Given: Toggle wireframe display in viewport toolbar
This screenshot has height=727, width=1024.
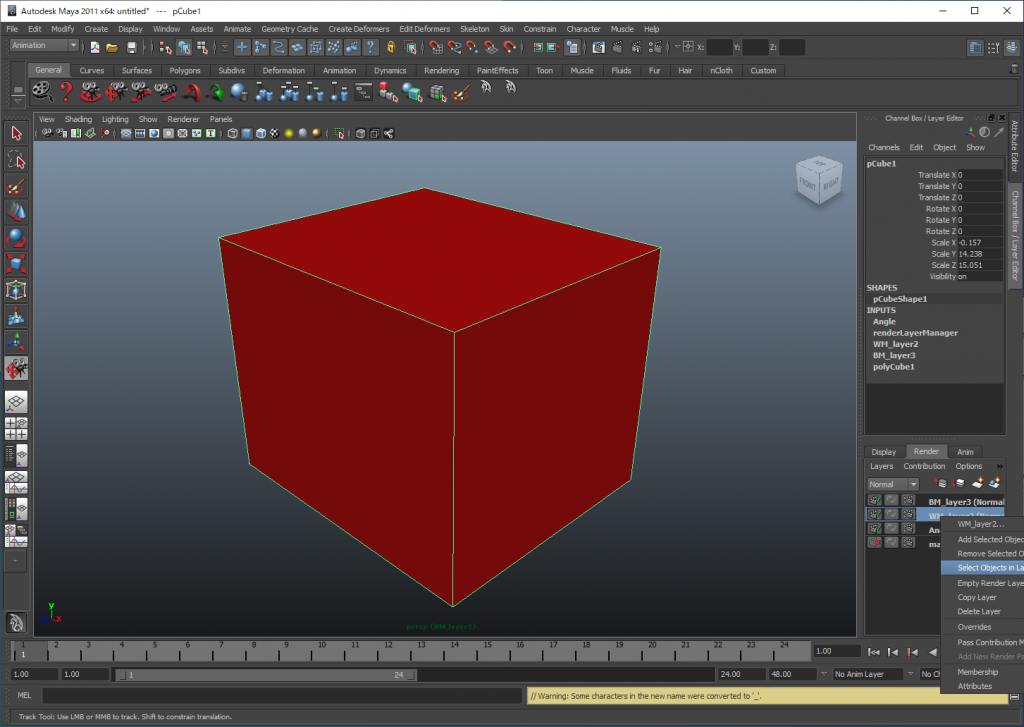Looking at the screenshot, I should pos(232,134).
